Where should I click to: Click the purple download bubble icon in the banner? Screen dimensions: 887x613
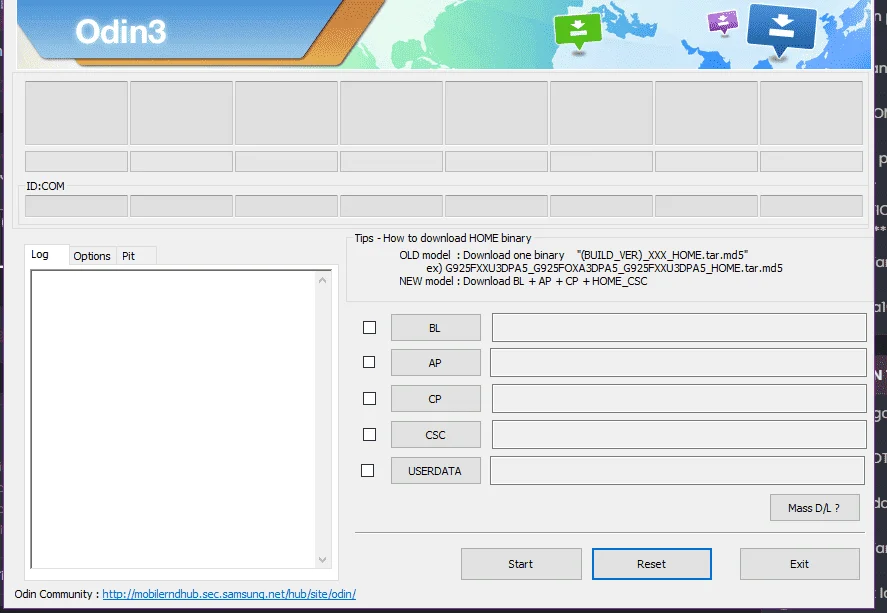pos(723,24)
